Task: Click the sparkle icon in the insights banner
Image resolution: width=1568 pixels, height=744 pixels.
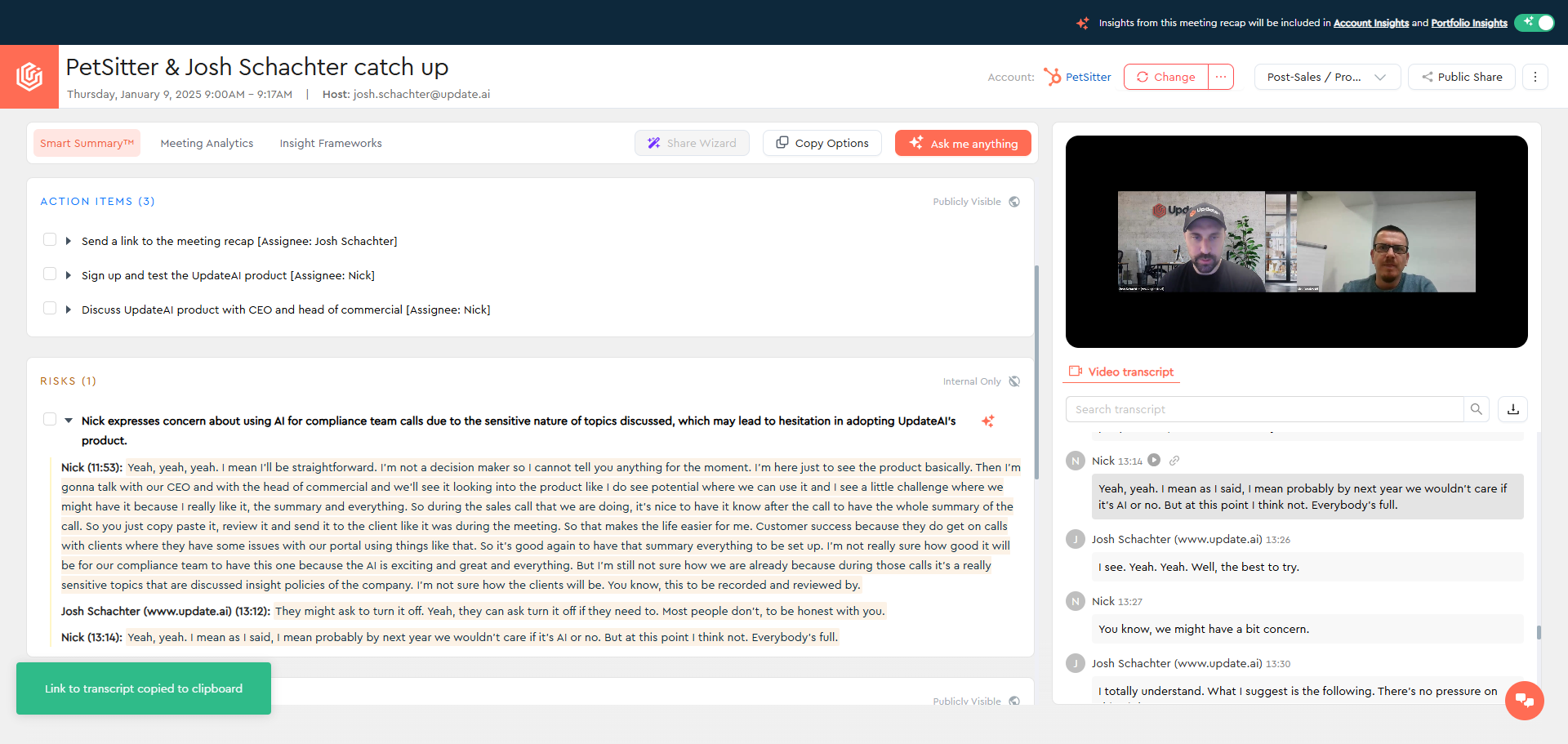Action: (x=1083, y=23)
